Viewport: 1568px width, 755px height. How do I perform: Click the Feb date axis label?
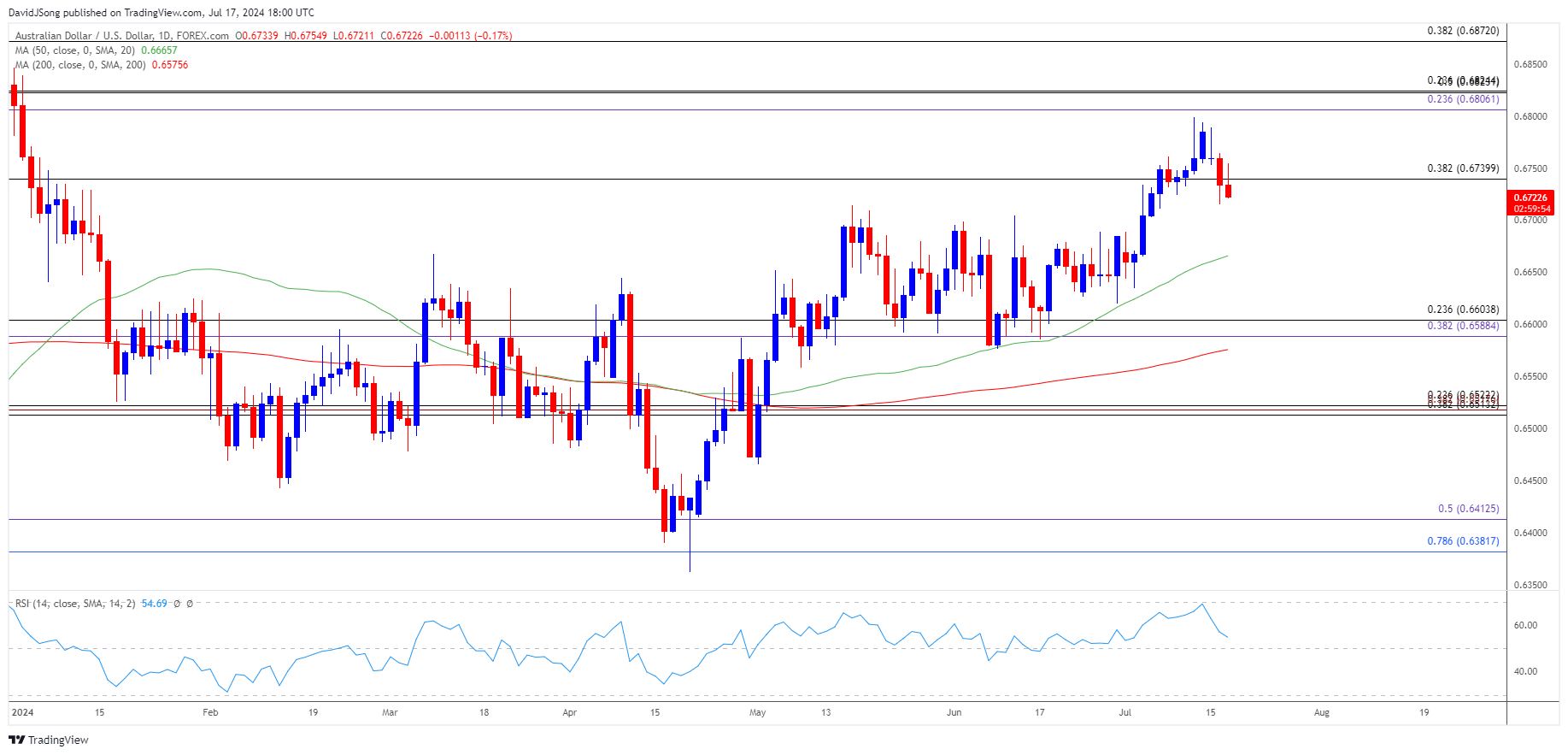point(210,712)
